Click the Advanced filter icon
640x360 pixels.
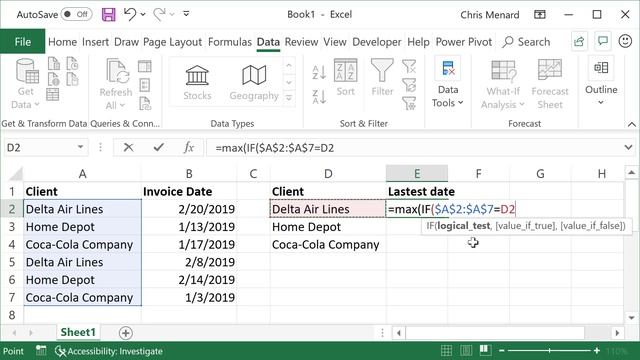click(409, 103)
